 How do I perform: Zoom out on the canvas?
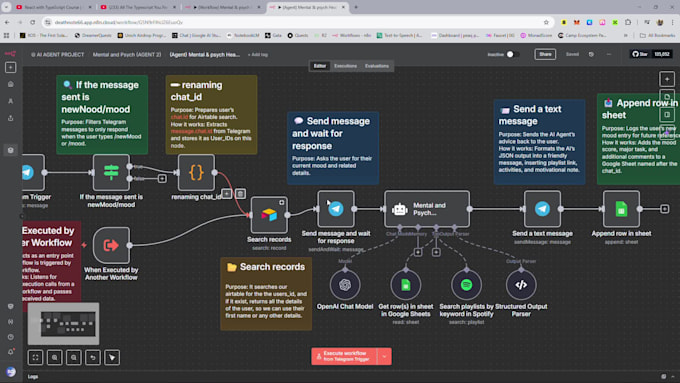(x=74, y=357)
